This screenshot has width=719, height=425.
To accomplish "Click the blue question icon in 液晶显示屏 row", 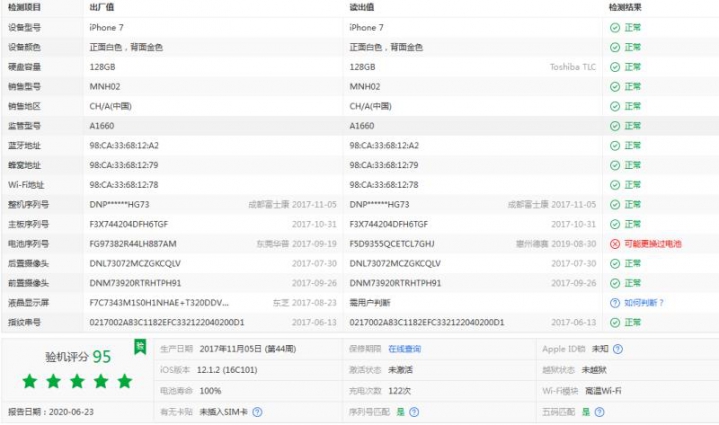I will click(x=615, y=303).
